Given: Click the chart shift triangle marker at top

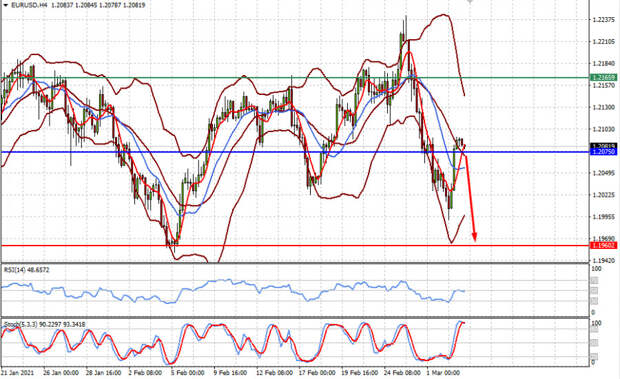Looking at the screenshot, I should pos(470,2).
